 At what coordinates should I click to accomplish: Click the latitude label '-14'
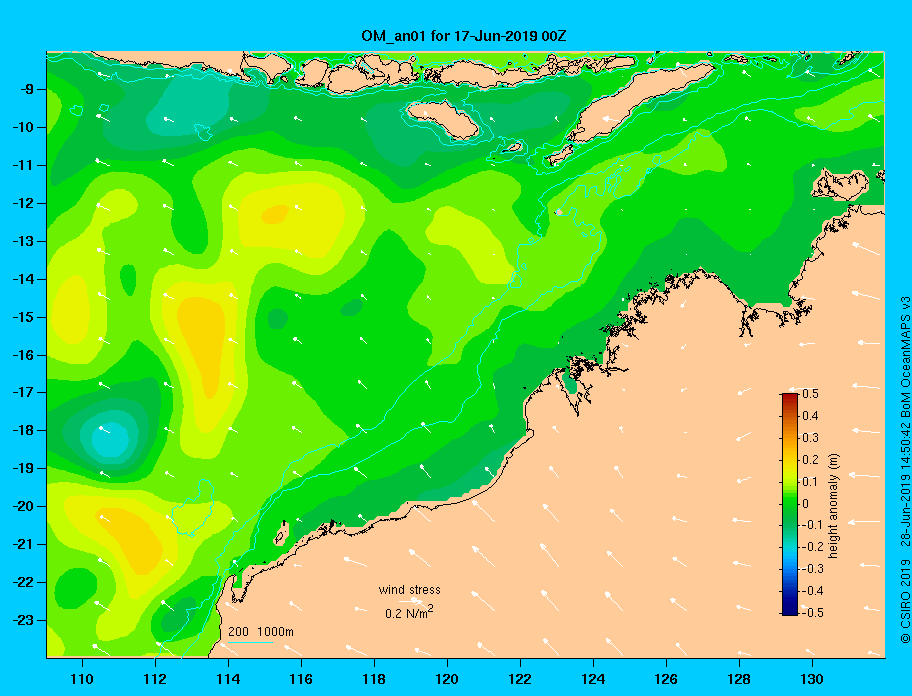(x=22, y=279)
